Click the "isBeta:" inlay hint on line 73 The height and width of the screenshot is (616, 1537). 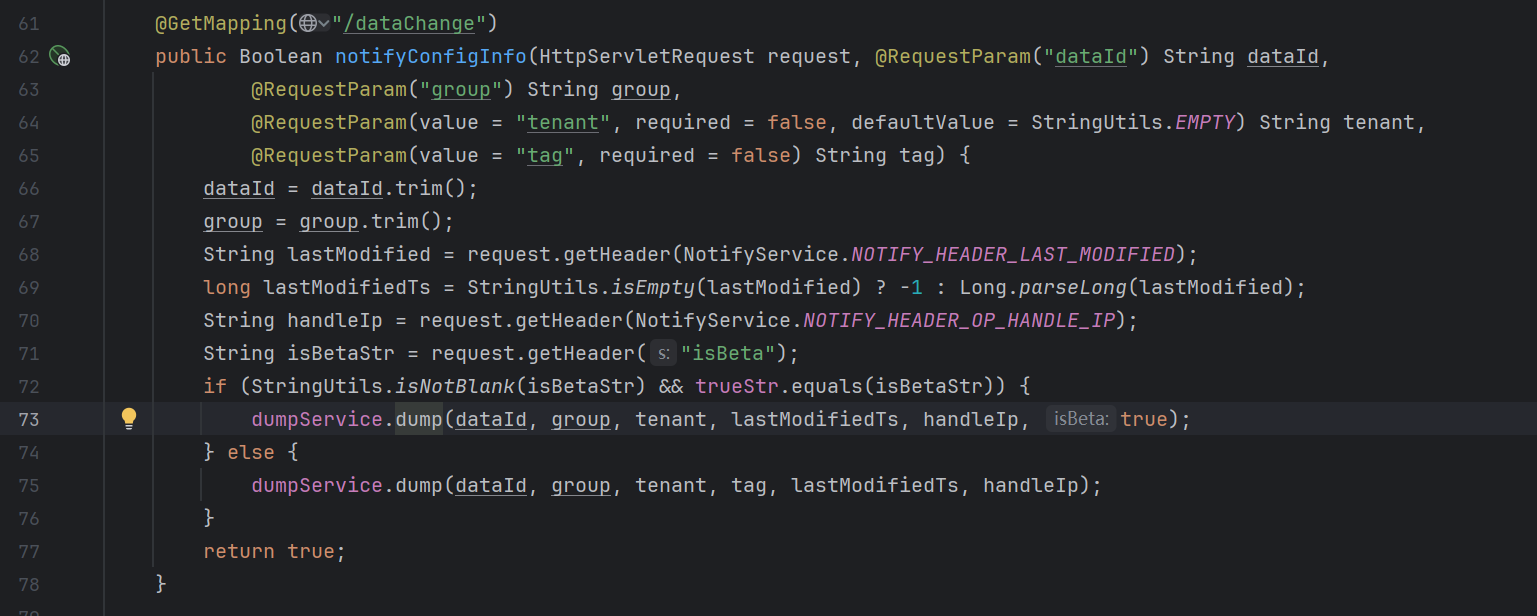[1081, 419]
